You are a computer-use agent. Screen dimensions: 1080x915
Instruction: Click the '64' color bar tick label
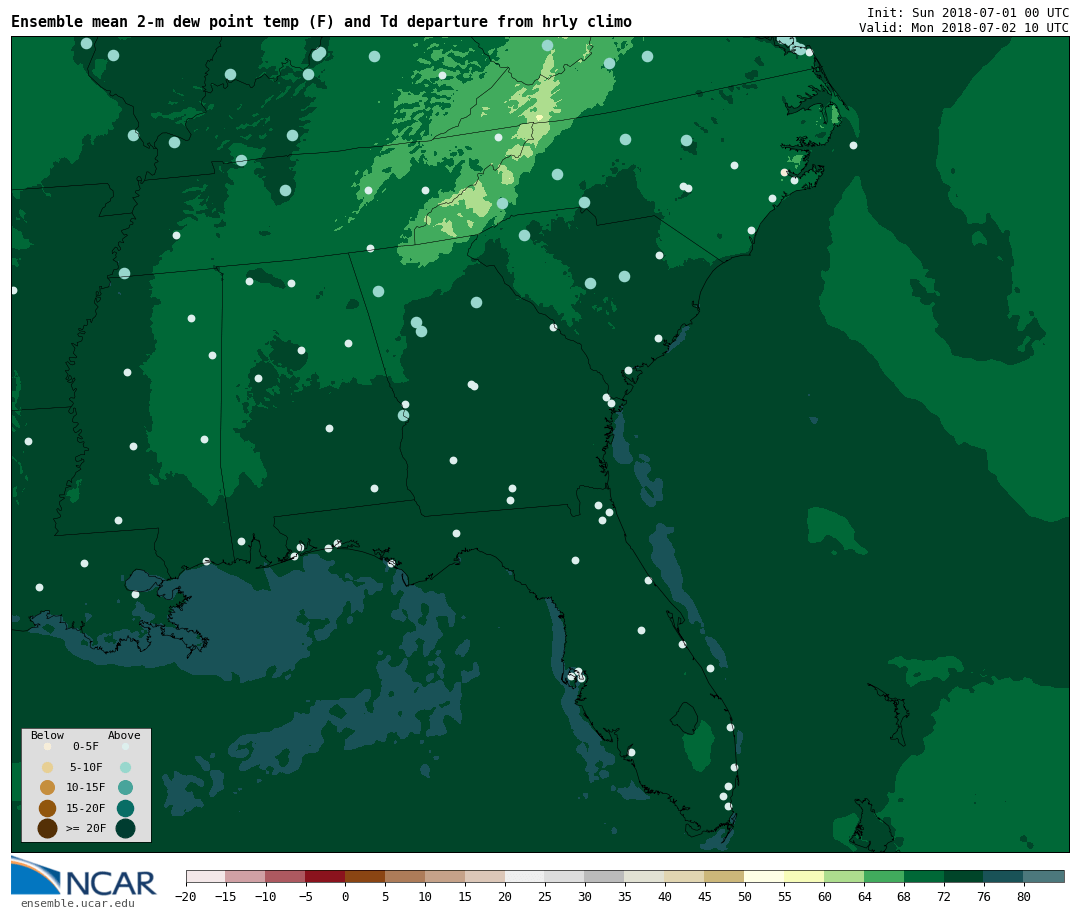coord(864,896)
